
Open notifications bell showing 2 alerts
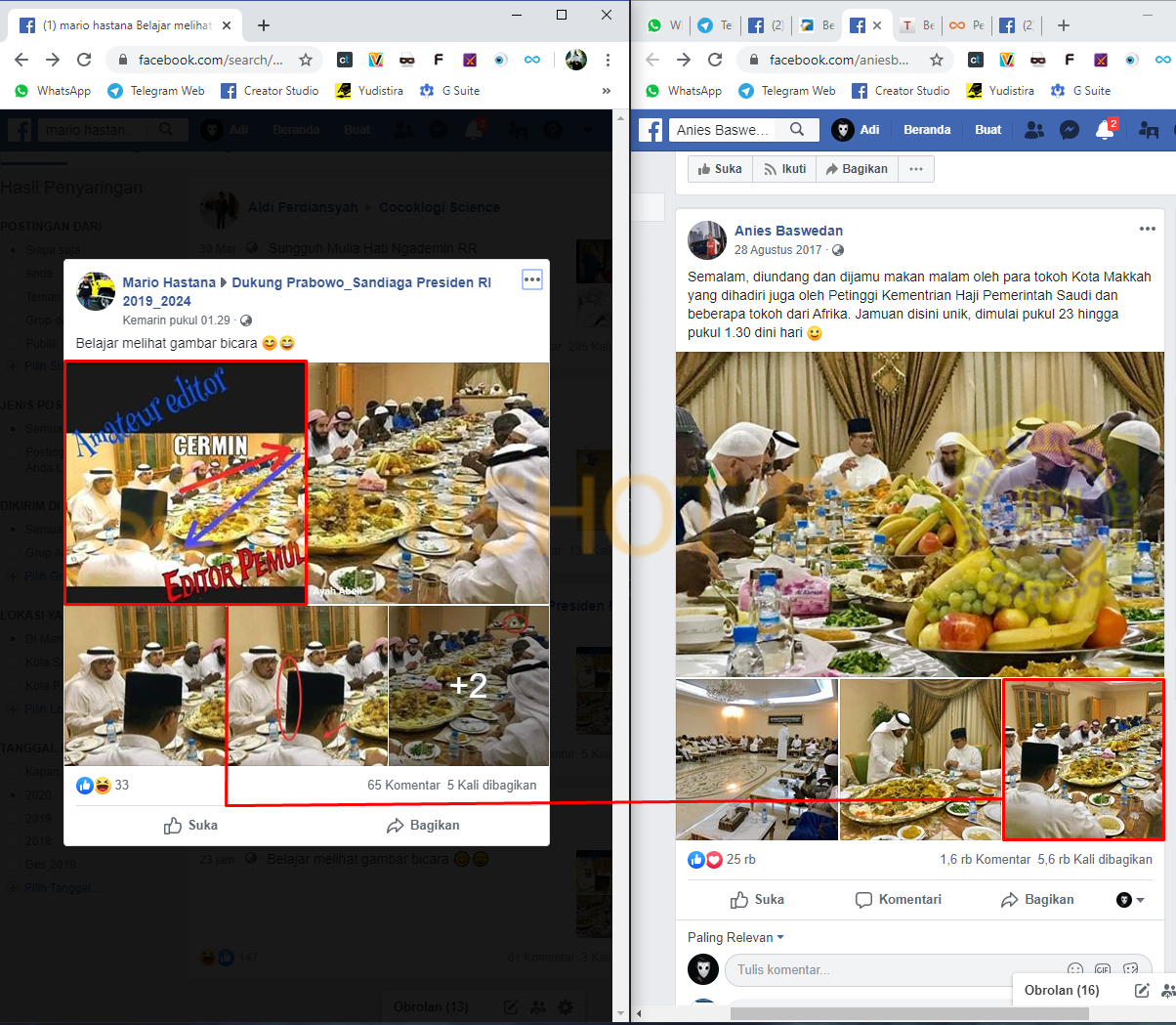click(x=1106, y=129)
